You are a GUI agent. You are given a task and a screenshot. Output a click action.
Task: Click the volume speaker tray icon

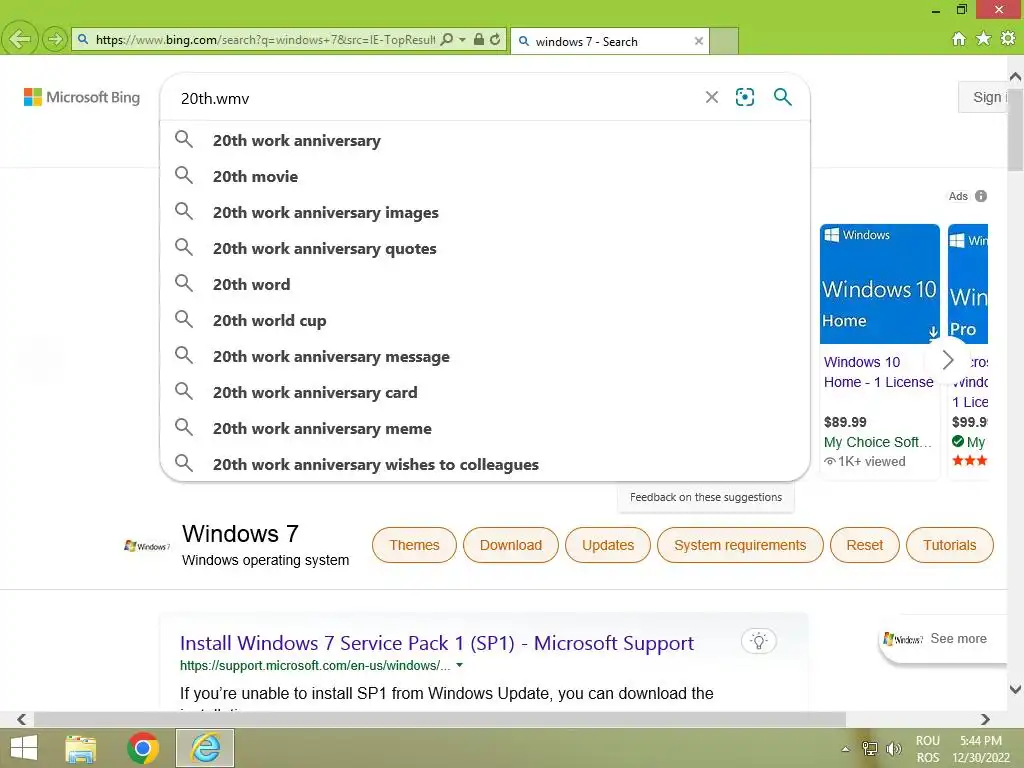(x=893, y=749)
